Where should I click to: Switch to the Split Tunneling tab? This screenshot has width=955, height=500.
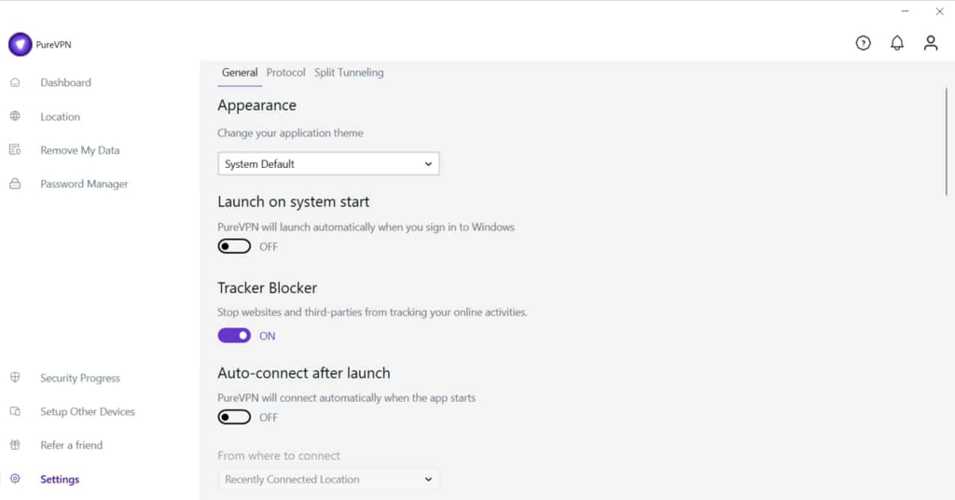click(x=349, y=72)
